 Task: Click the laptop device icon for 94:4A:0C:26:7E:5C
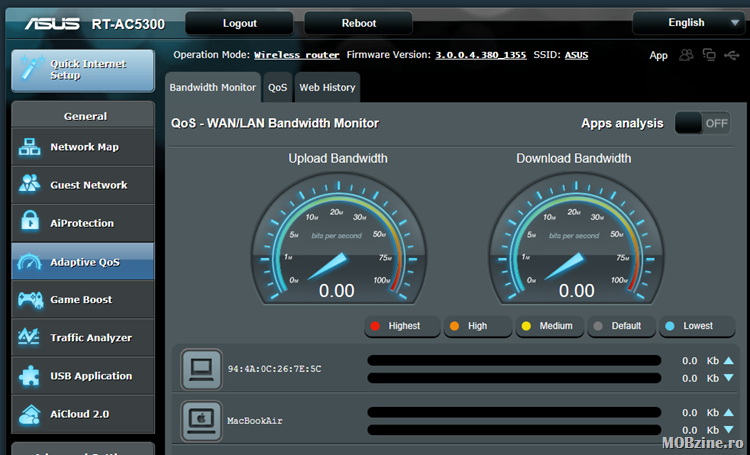tap(201, 369)
